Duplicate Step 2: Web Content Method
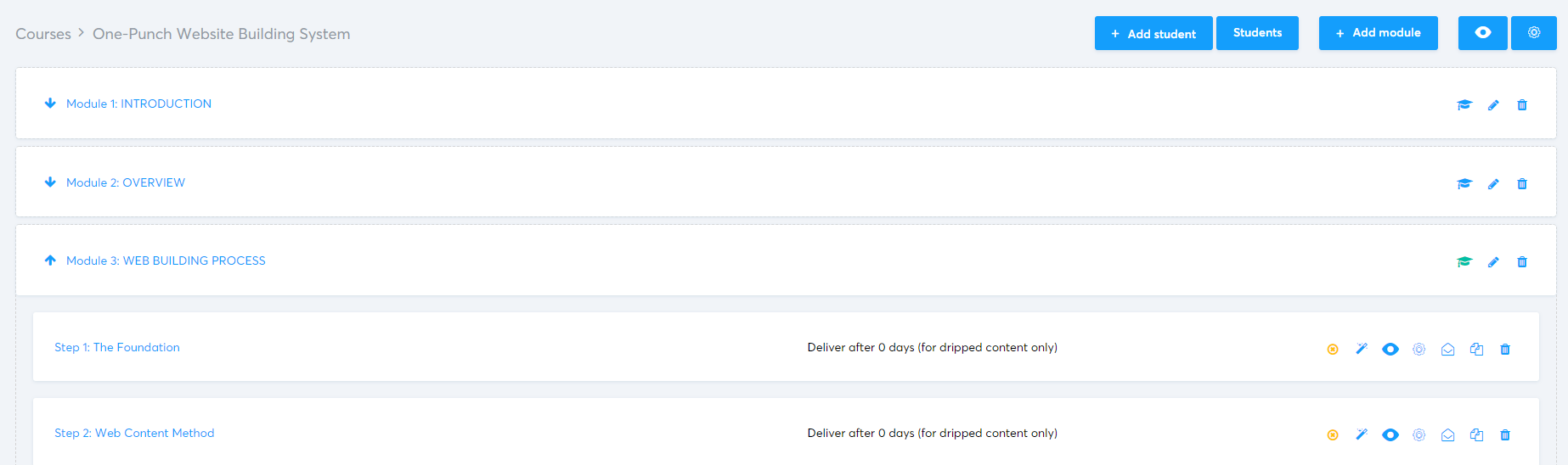Viewport: 1568px width, 465px height. tap(1476, 434)
